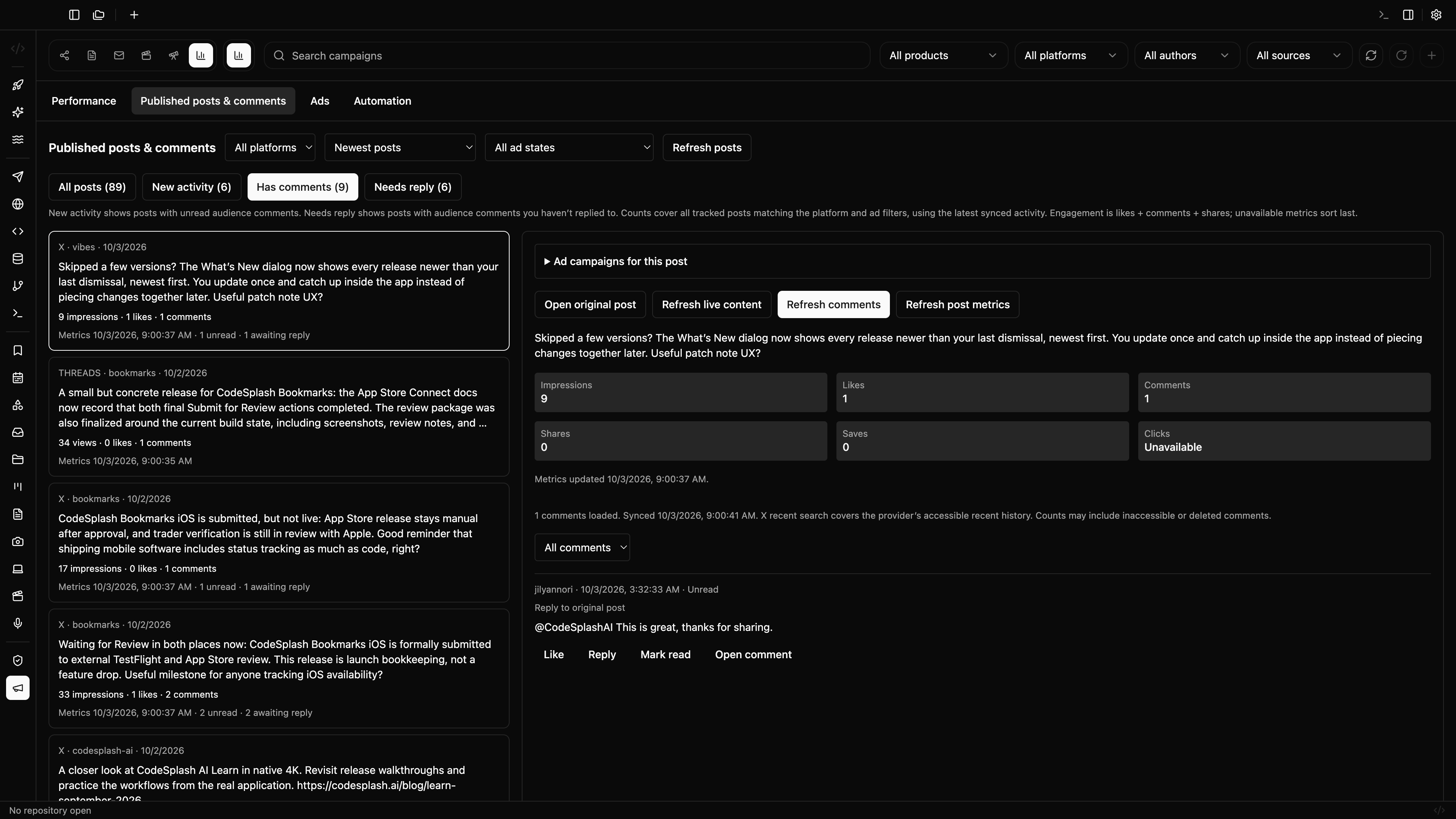Screen dimensions: 1456x819
Task: Open the All sources dropdown
Action: (1299, 55)
